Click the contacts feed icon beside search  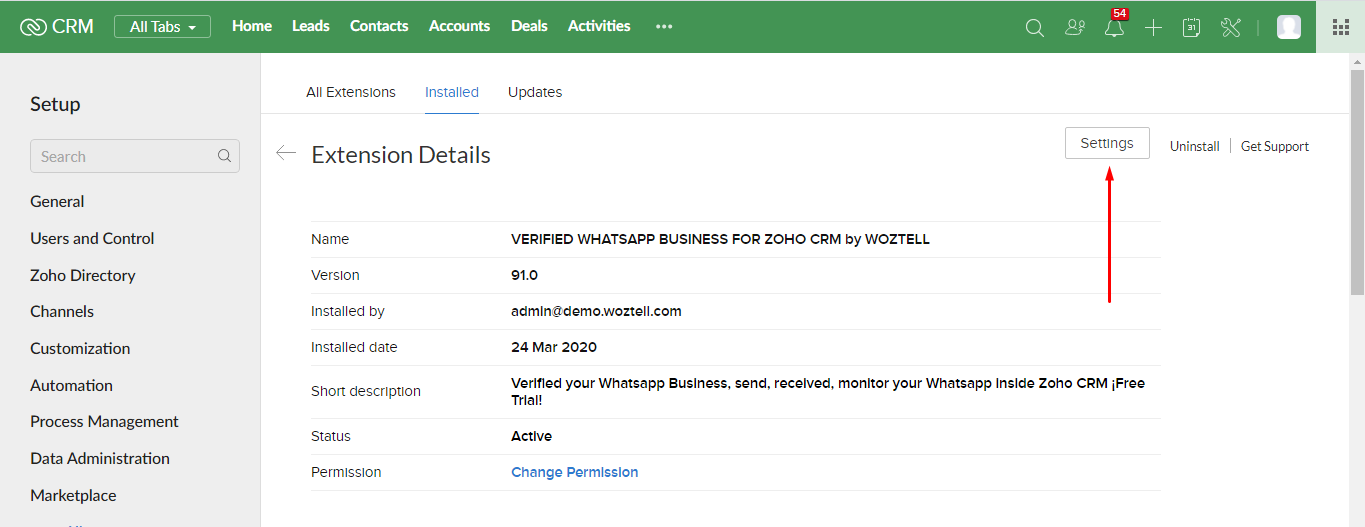[1075, 27]
